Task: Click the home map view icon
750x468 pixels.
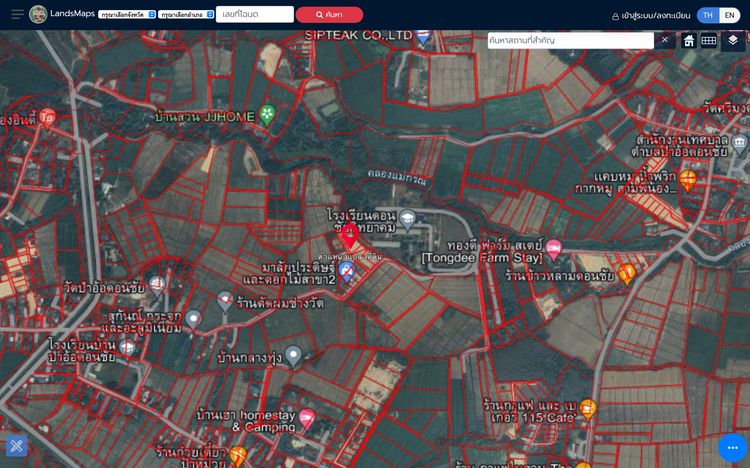Action: [689, 40]
